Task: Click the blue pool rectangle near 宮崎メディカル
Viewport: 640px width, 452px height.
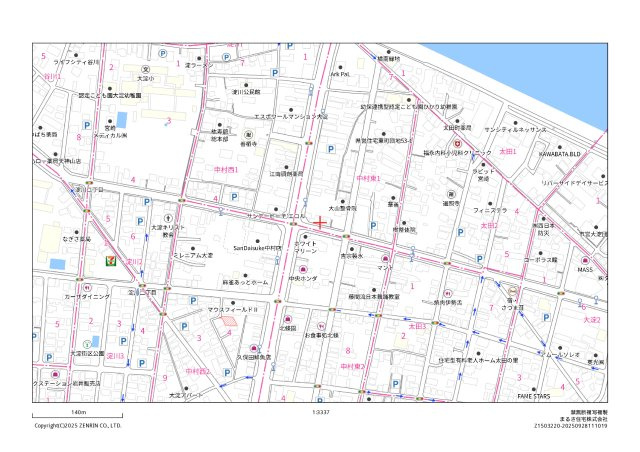Action: [x=122, y=120]
